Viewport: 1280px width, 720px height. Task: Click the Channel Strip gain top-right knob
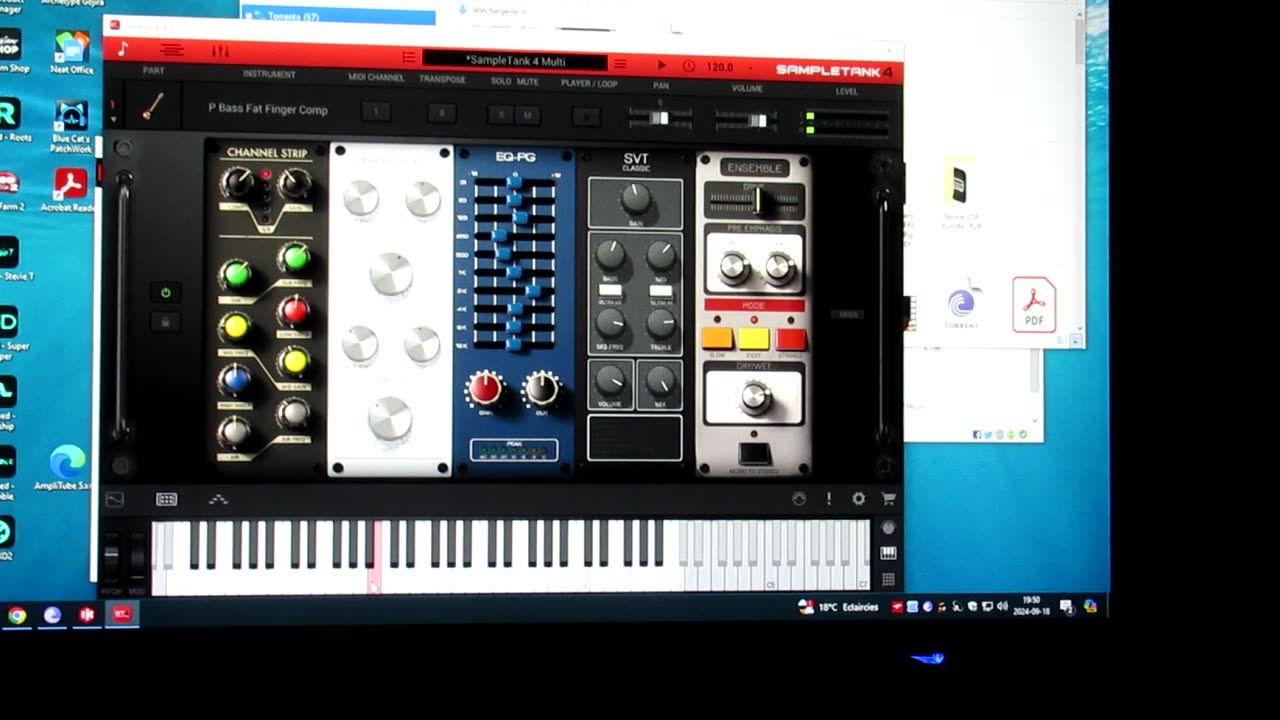click(x=294, y=183)
